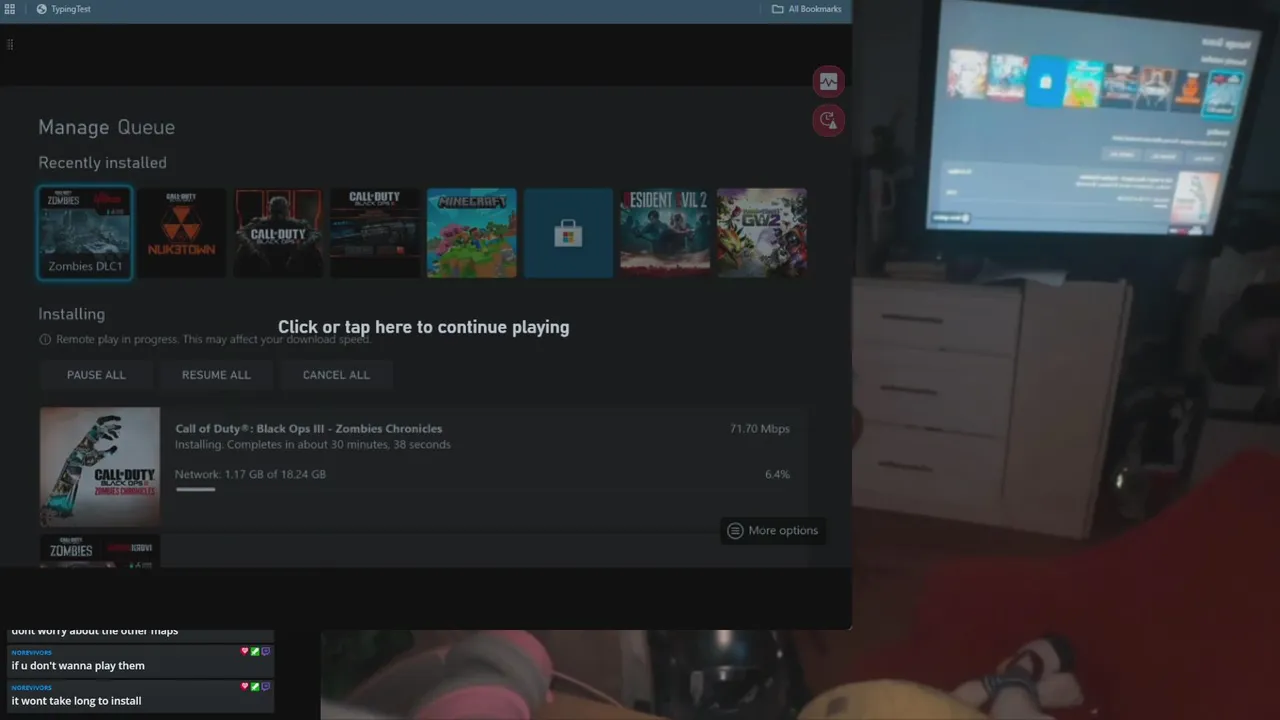The width and height of the screenshot is (1280, 720).
Task: Click Zombies Chronicles install cover art
Action: coord(100,466)
